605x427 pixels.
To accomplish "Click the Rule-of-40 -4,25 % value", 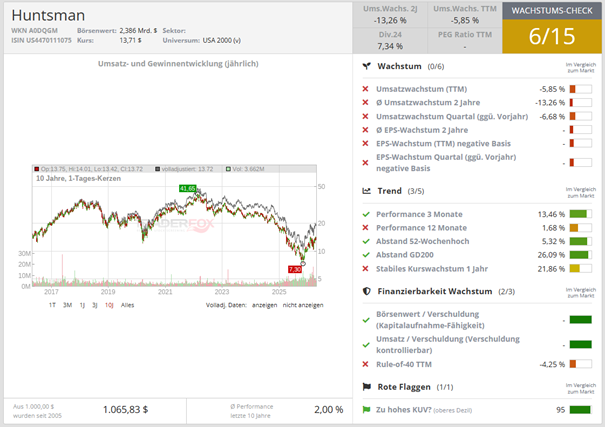I will (552, 364).
